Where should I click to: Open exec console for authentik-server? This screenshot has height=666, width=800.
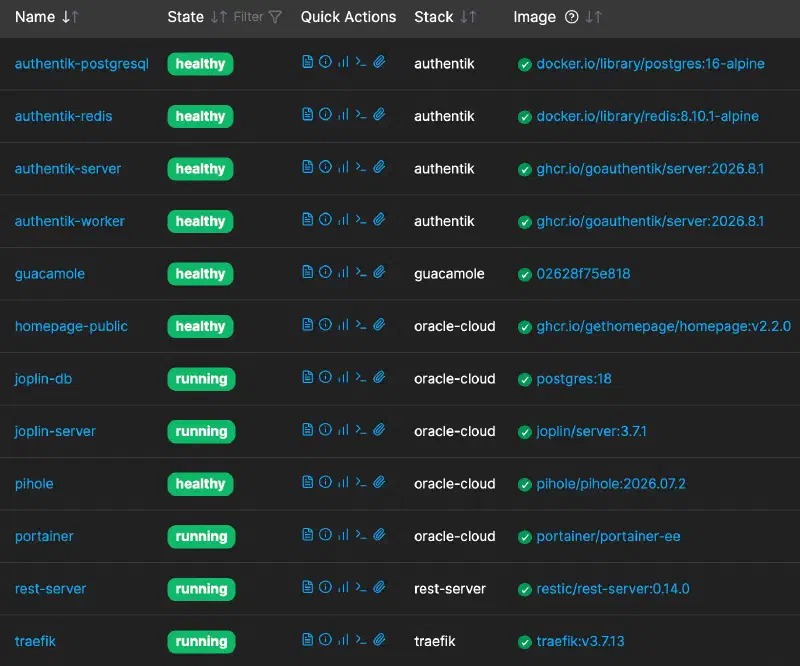361,167
